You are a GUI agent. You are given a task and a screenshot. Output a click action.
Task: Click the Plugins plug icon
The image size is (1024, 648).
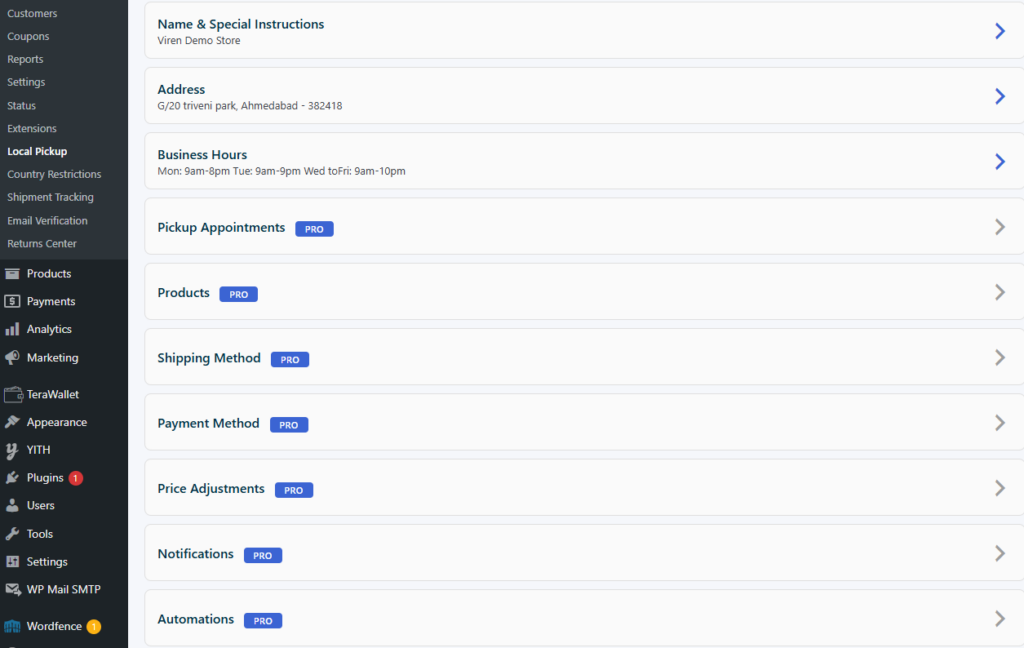coord(12,478)
